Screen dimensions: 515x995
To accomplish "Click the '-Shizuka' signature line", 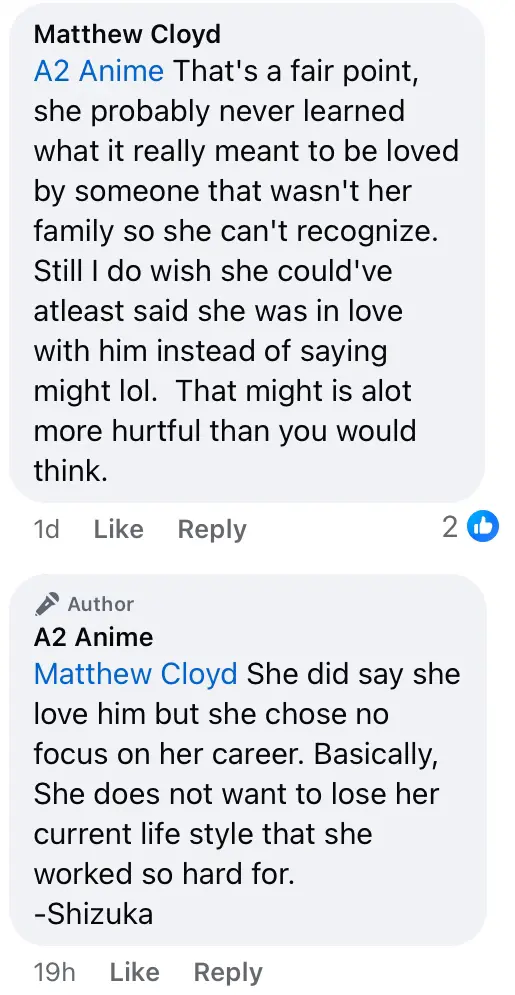I will pyautogui.click(x=93, y=914).
